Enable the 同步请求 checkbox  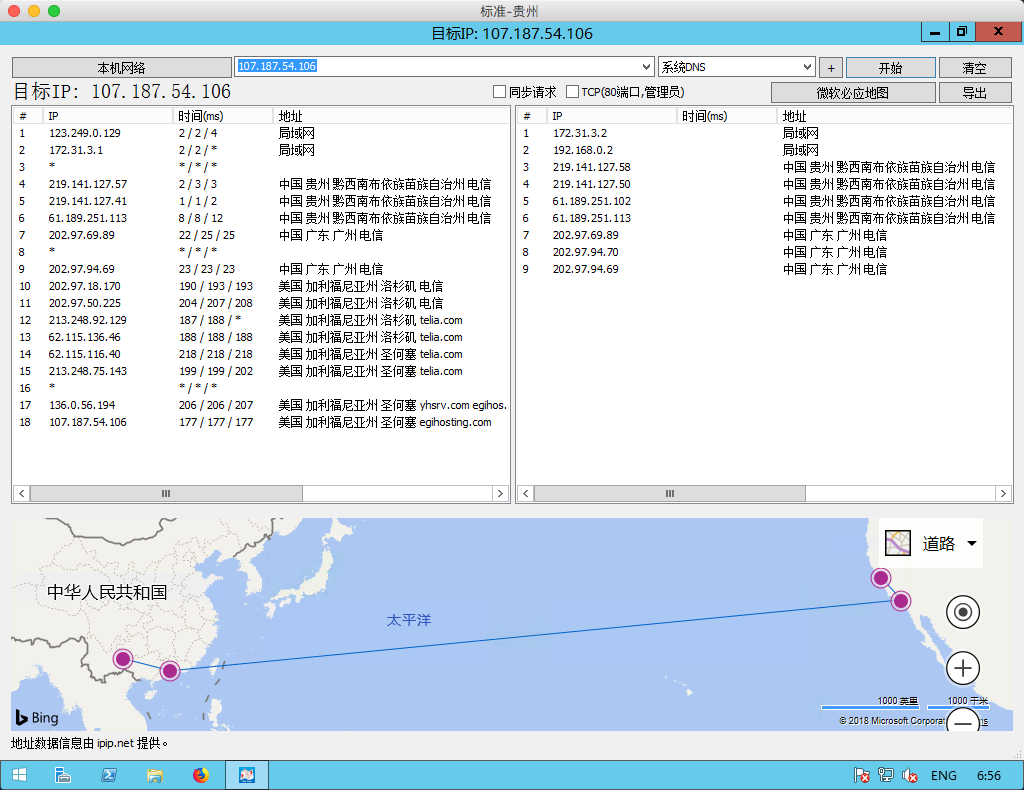click(x=500, y=92)
